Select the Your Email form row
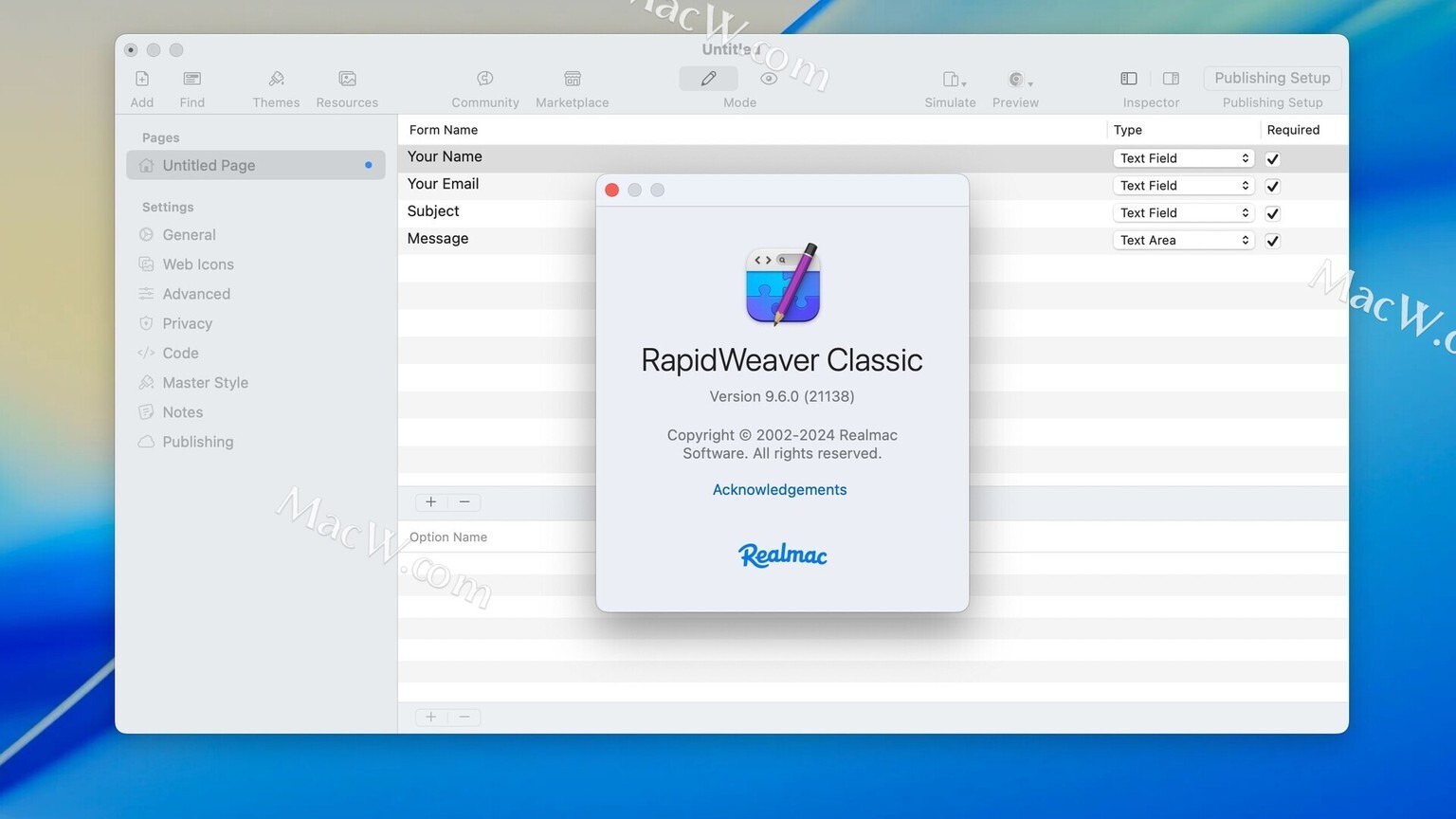The height and width of the screenshot is (819, 1456). [872, 186]
